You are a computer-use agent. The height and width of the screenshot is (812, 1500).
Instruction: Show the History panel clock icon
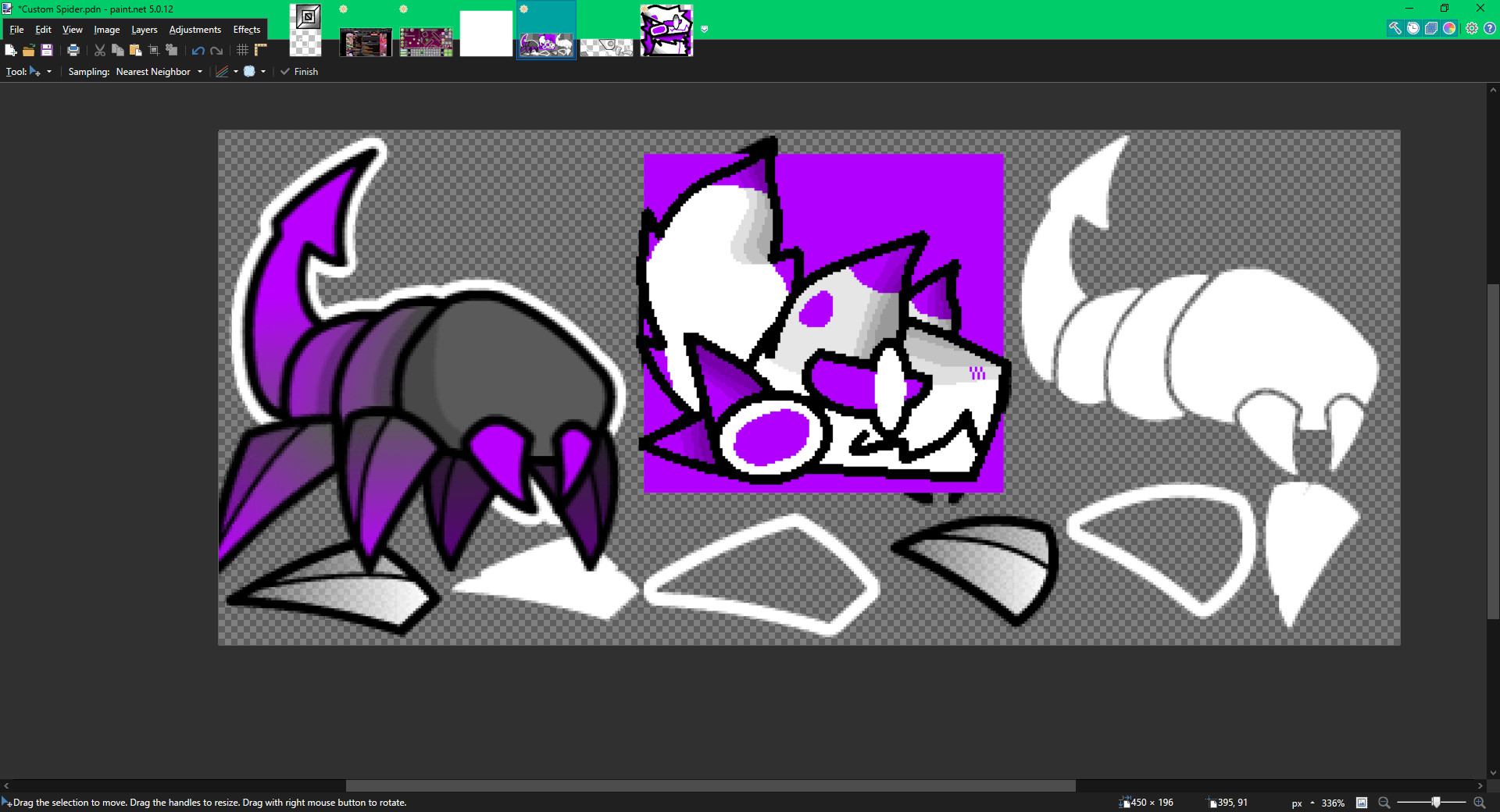click(1413, 28)
